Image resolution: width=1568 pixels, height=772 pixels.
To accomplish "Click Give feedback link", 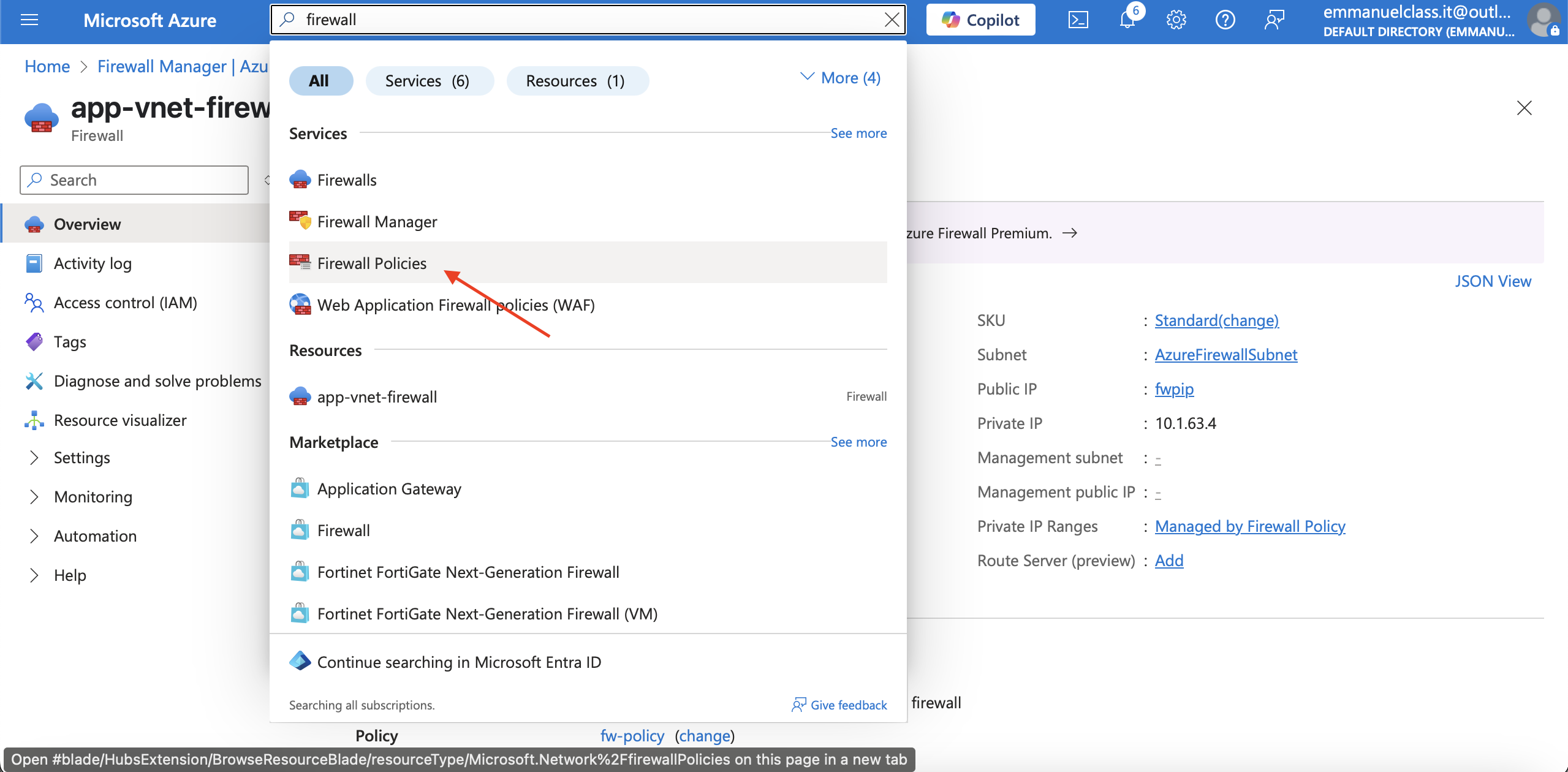I will (x=839, y=705).
